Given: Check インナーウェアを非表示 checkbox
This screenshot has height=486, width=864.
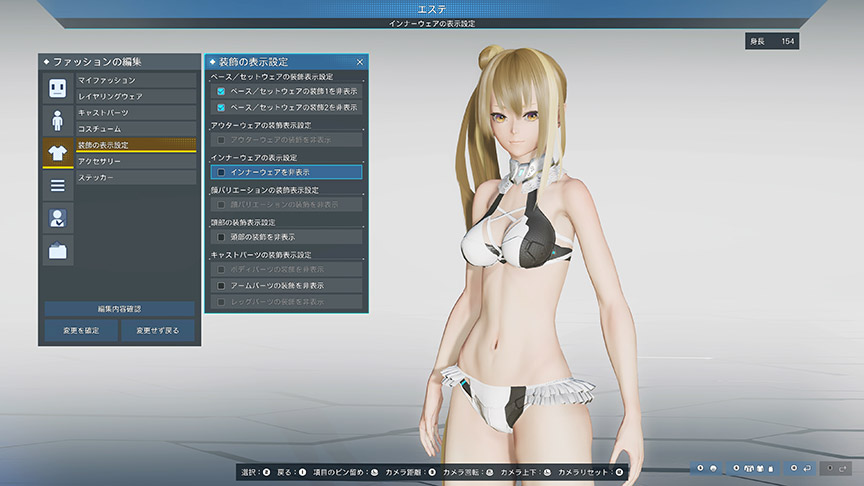Looking at the screenshot, I should tap(221, 172).
